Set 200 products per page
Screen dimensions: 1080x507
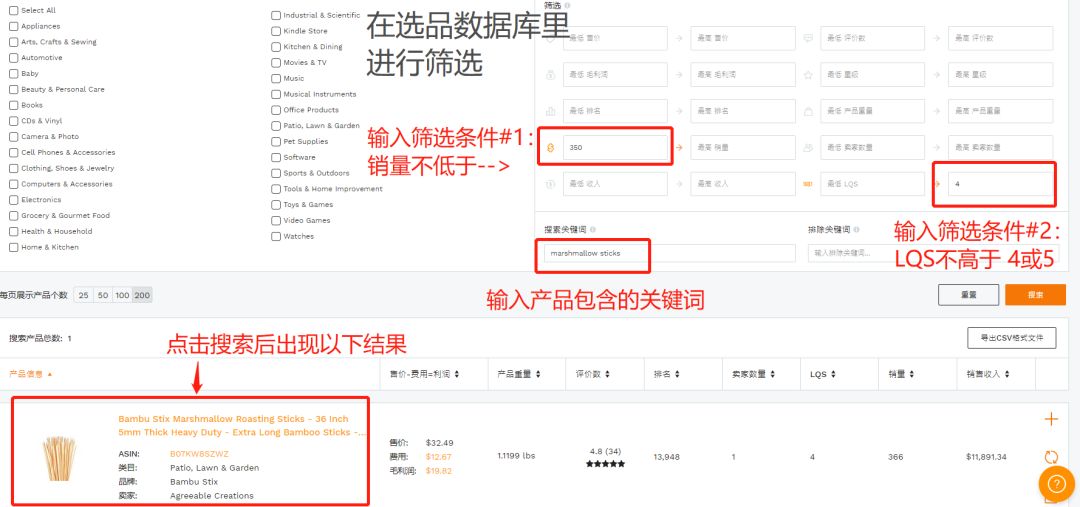[x=142, y=295]
